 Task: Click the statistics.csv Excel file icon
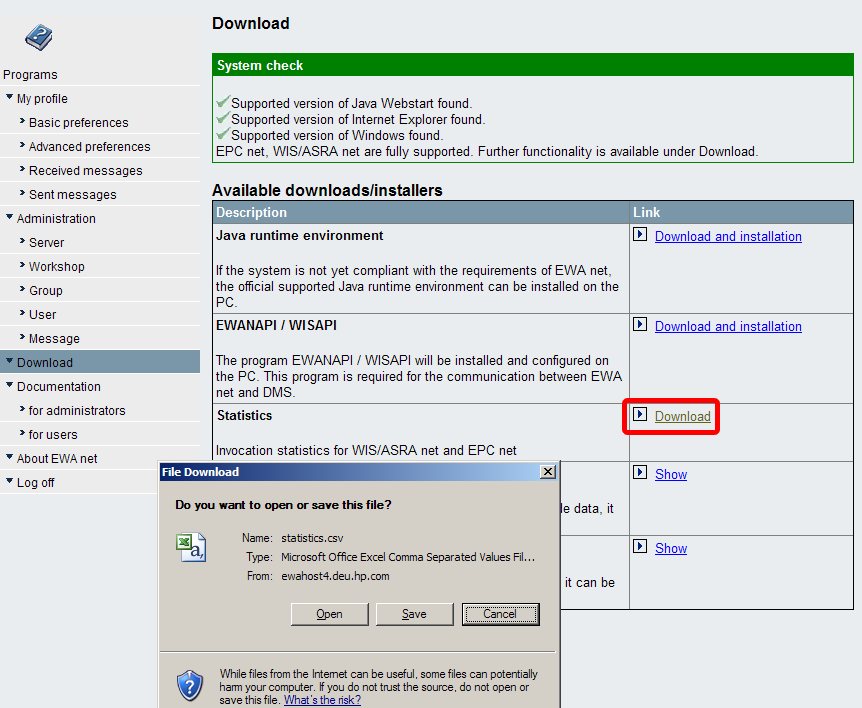click(x=190, y=547)
